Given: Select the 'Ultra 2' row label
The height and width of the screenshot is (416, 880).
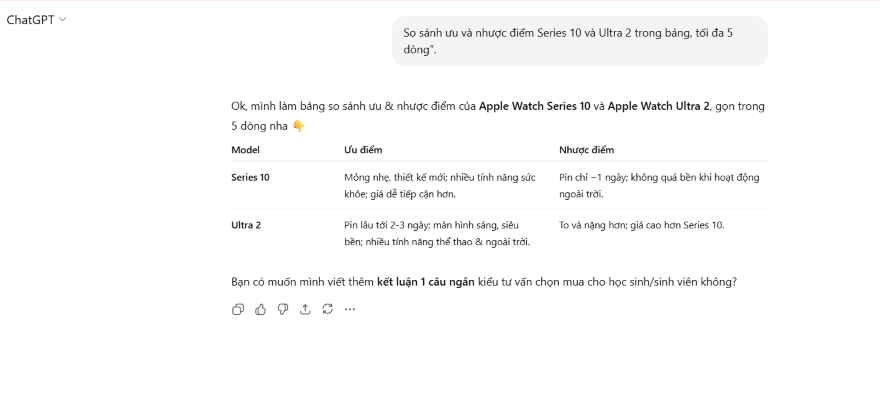Looking at the screenshot, I should click(x=246, y=225).
